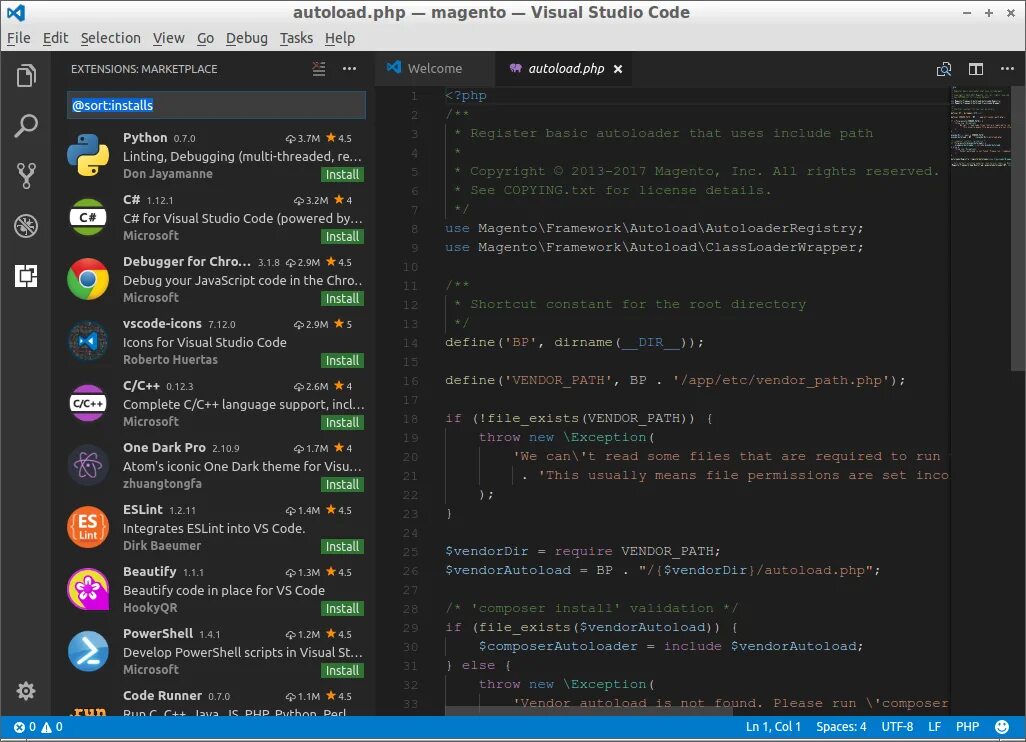Switch to the Welcome tab
The height and width of the screenshot is (742, 1026).
pos(434,69)
